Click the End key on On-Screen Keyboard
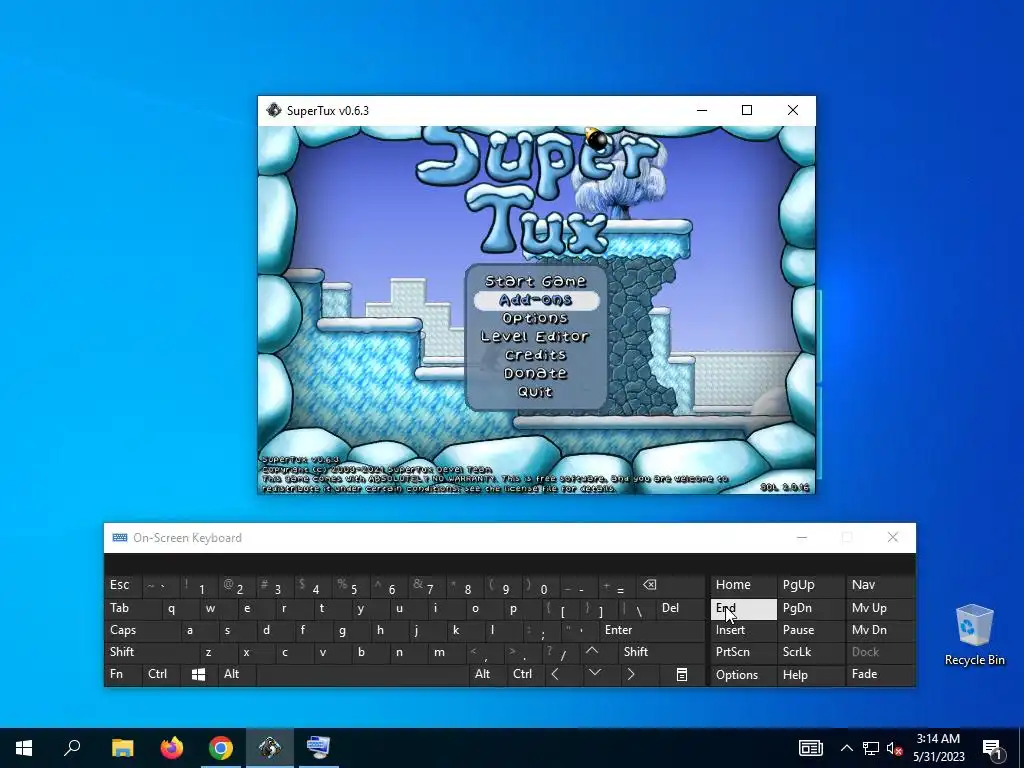The height and width of the screenshot is (768, 1024). (743, 608)
